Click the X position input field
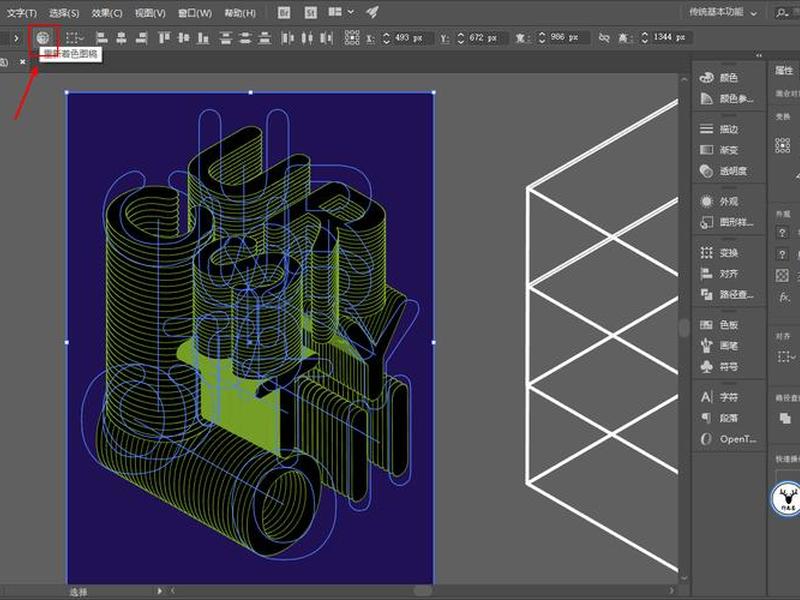Screen dimensions: 800x600 [x=413, y=38]
